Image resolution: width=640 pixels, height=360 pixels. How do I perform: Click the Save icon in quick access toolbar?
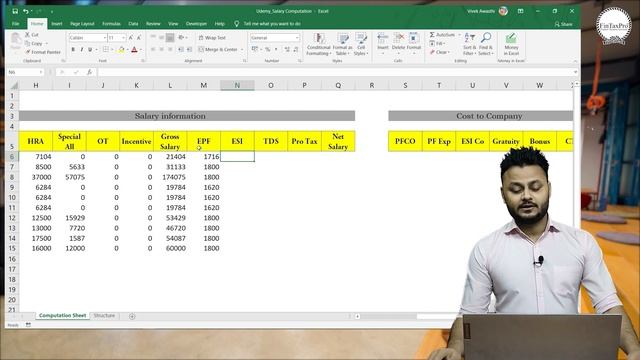15,11
